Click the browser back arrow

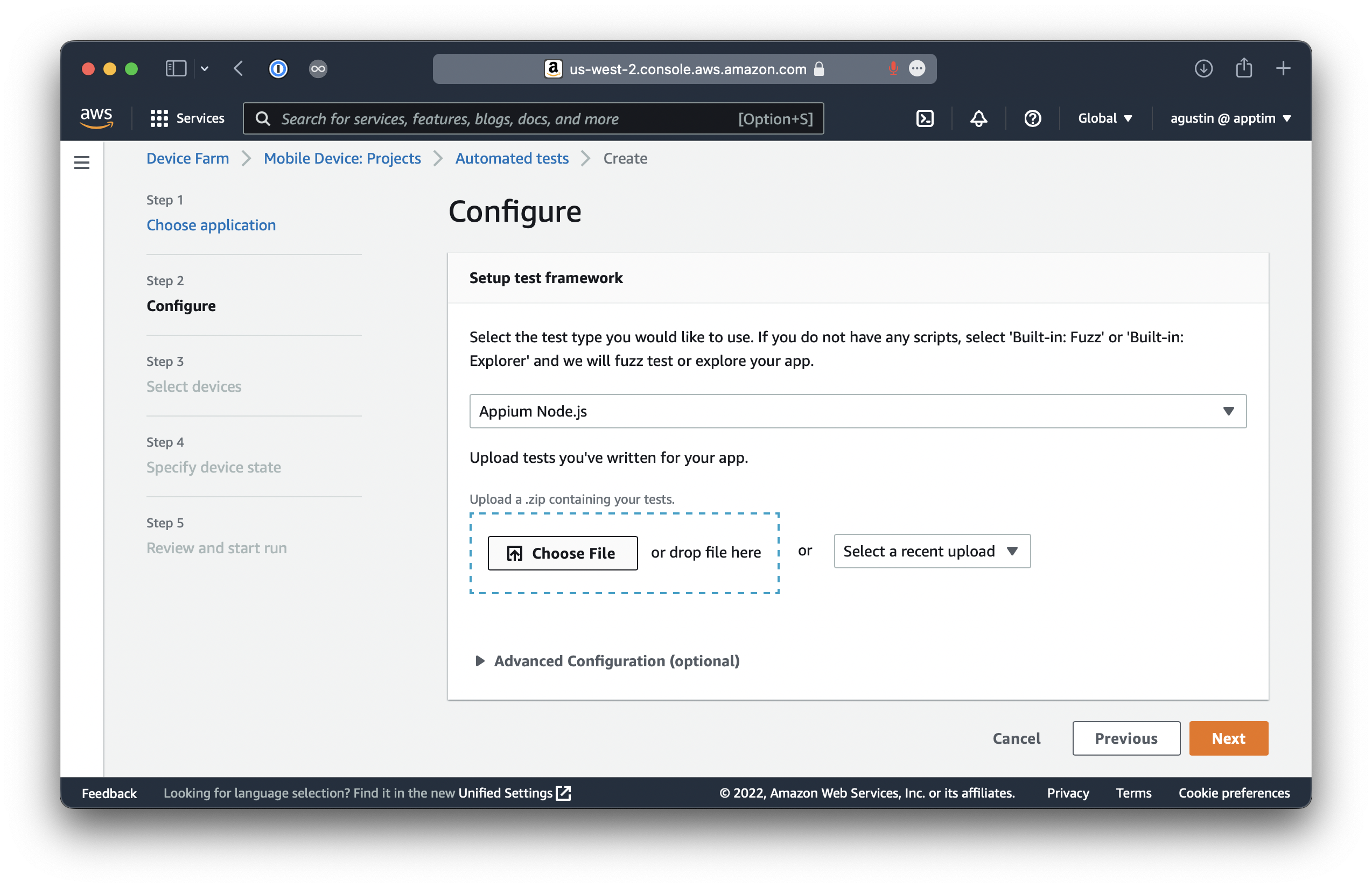239,68
